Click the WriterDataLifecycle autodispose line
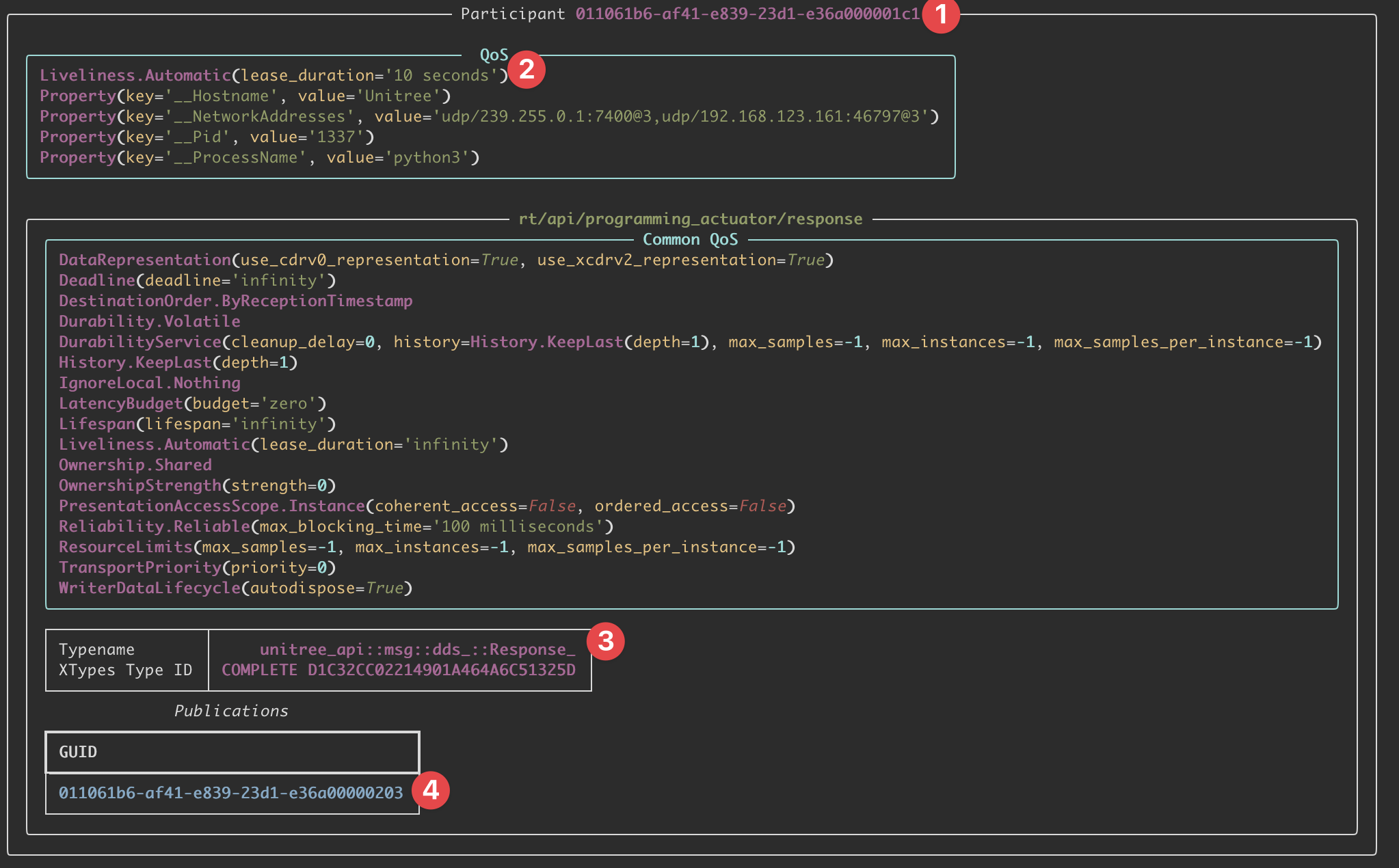The width and height of the screenshot is (1399, 868). (235, 588)
